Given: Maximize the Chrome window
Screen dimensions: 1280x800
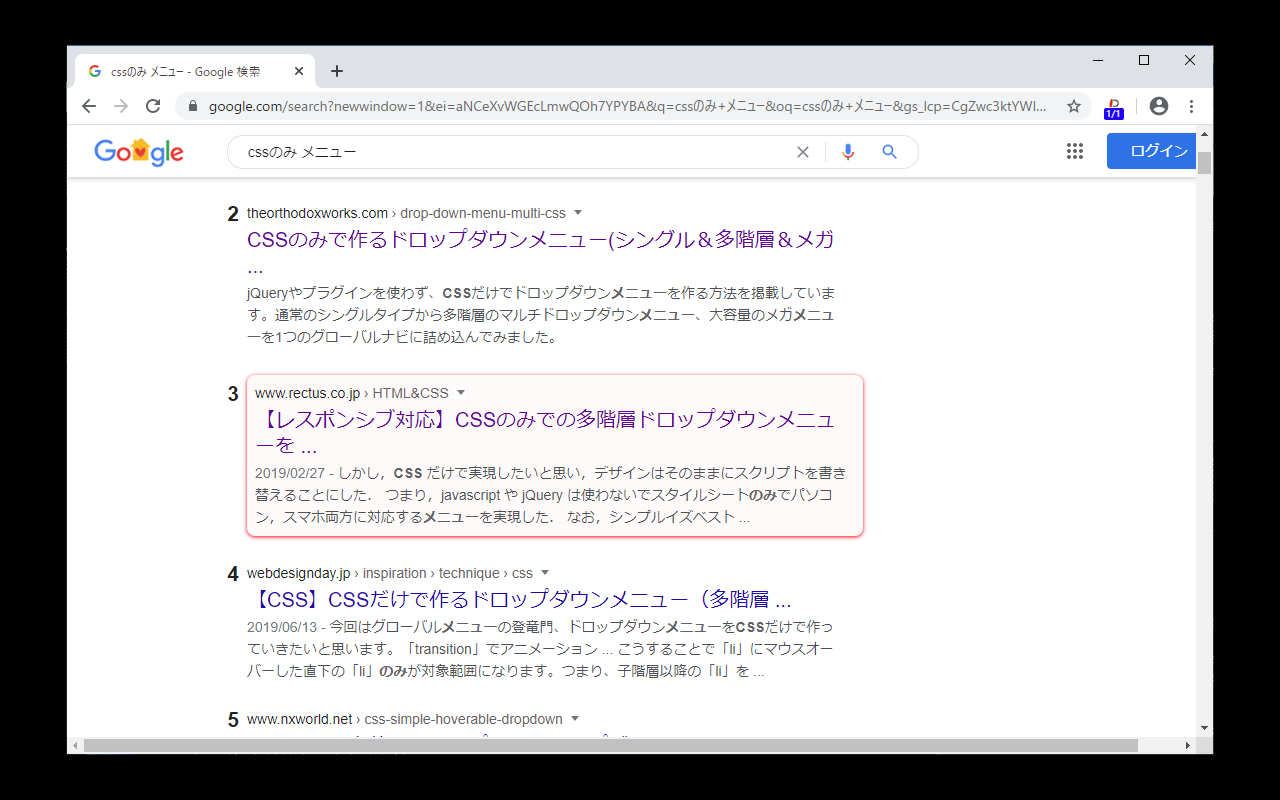Looking at the screenshot, I should [x=1144, y=60].
